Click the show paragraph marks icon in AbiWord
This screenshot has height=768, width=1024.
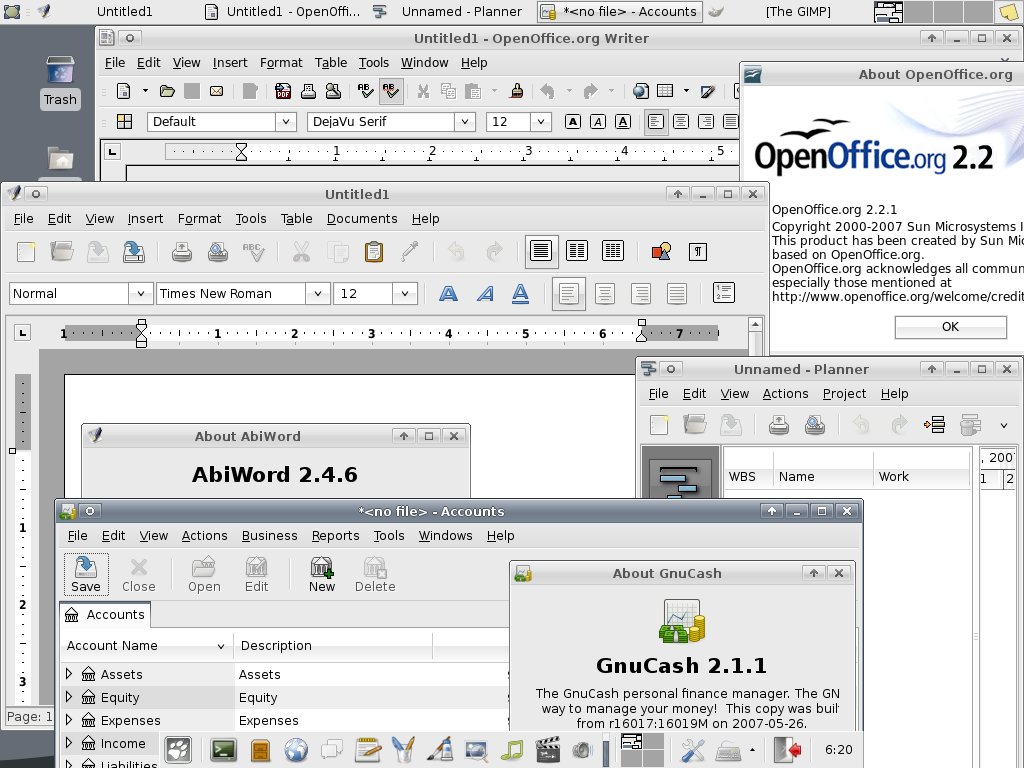tap(697, 251)
